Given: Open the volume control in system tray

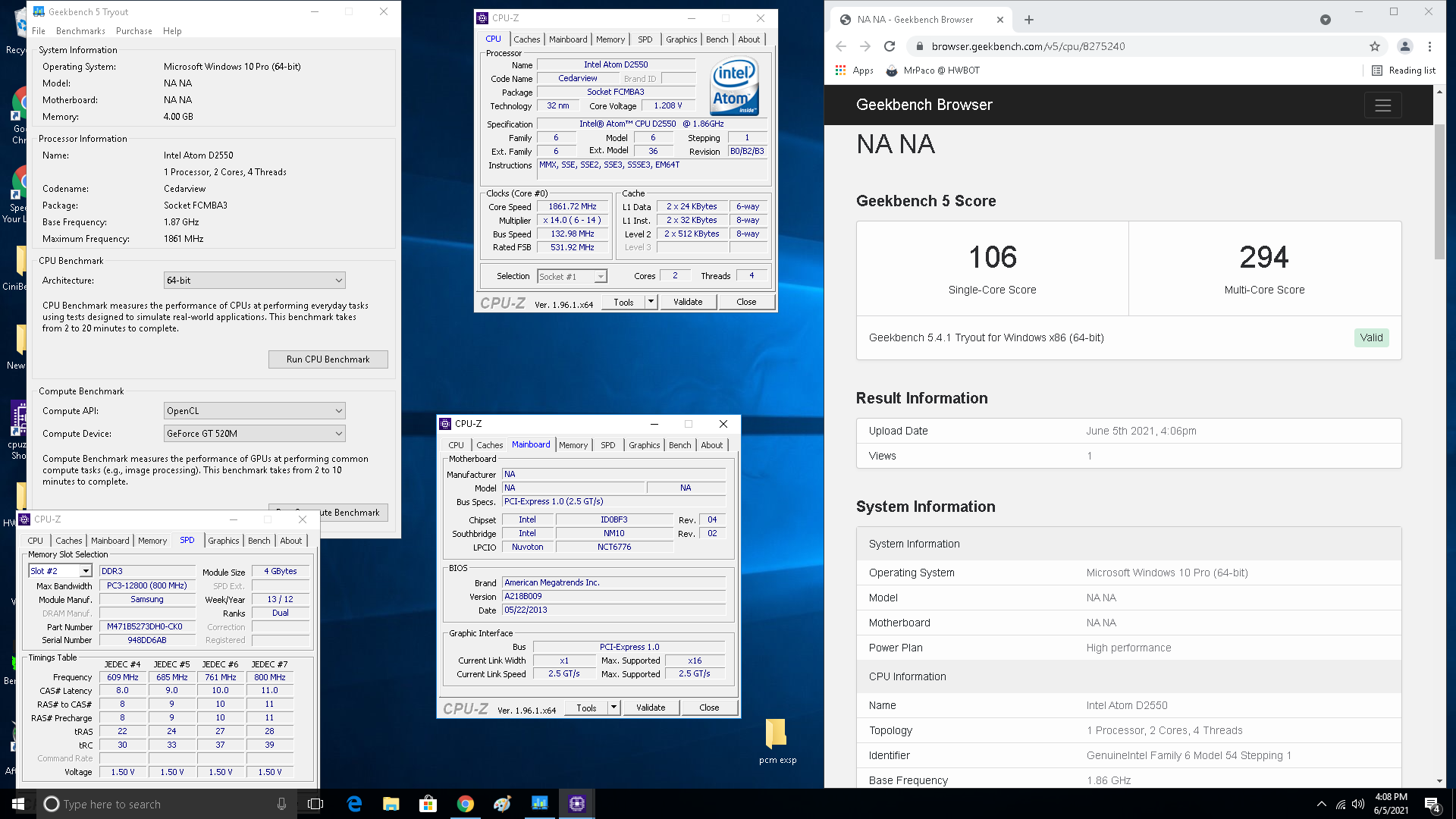Looking at the screenshot, I should pos(1358,804).
